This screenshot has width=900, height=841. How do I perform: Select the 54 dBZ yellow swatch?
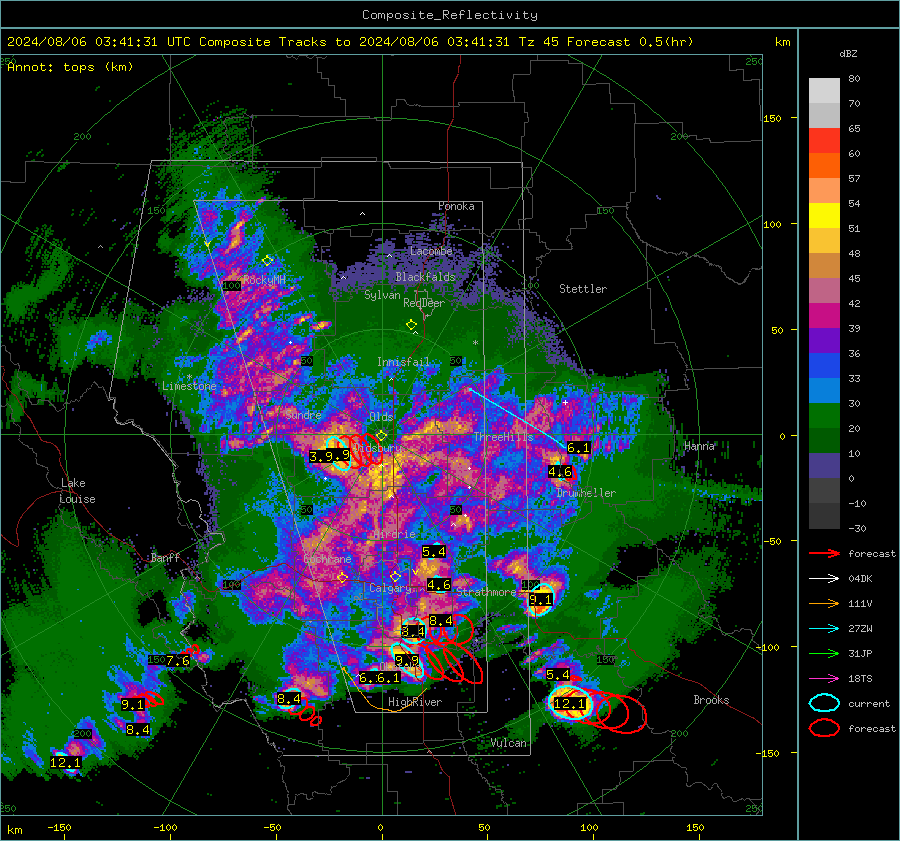click(x=824, y=215)
